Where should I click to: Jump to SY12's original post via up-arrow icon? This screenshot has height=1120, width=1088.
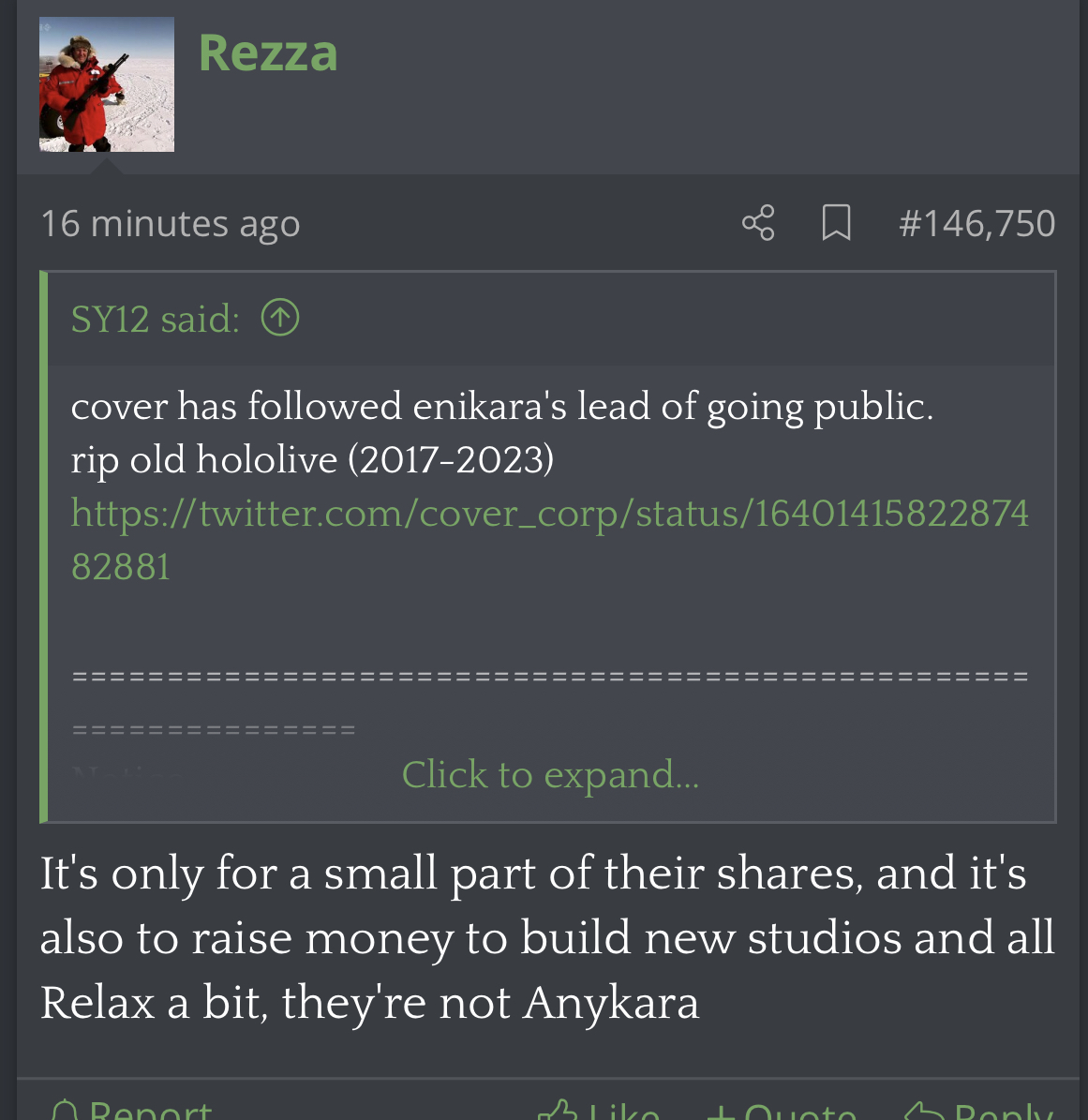[280, 318]
